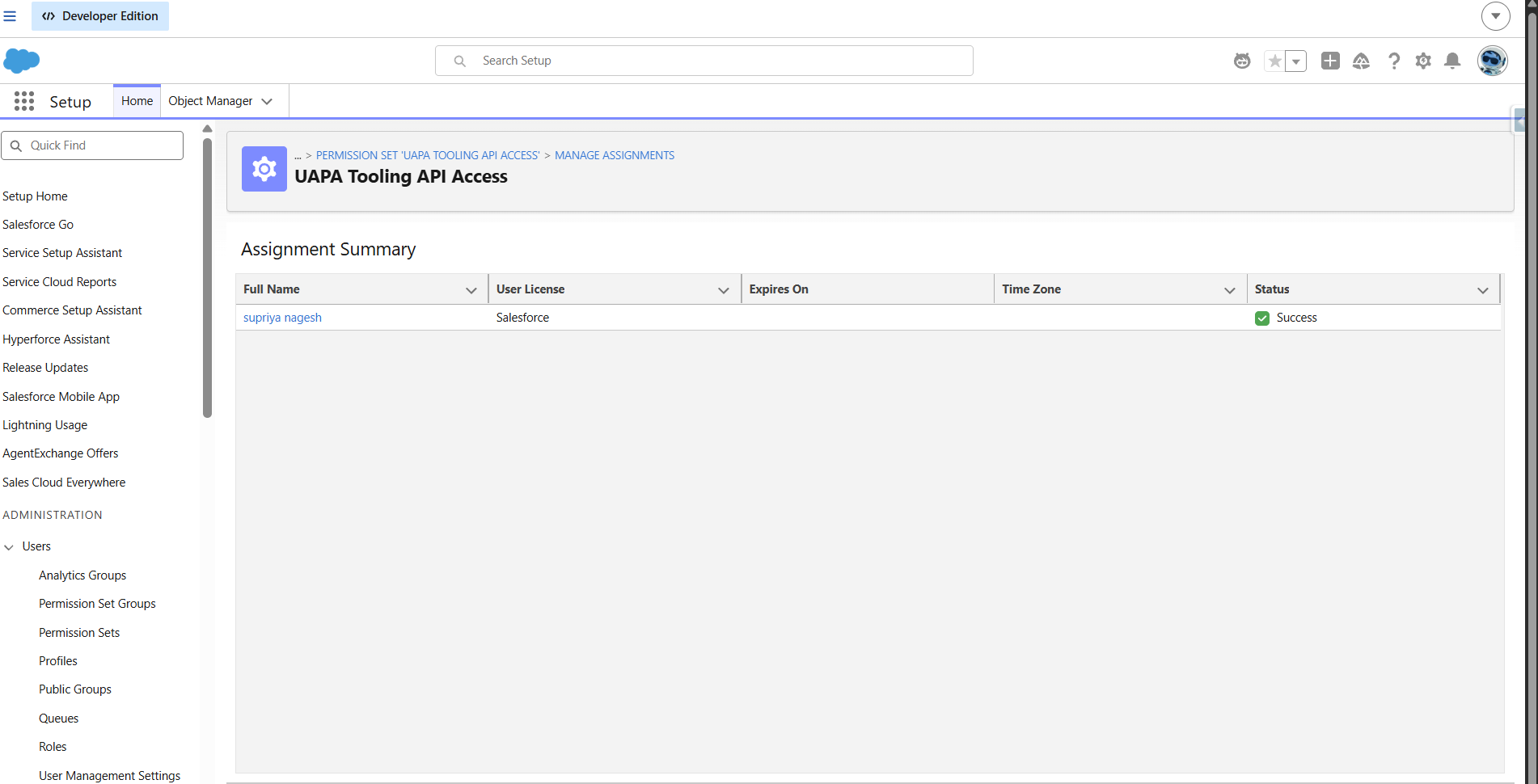This screenshot has width=1538, height=784.
Task: Open Service Setup Assistant
Action: click(62, 253)
